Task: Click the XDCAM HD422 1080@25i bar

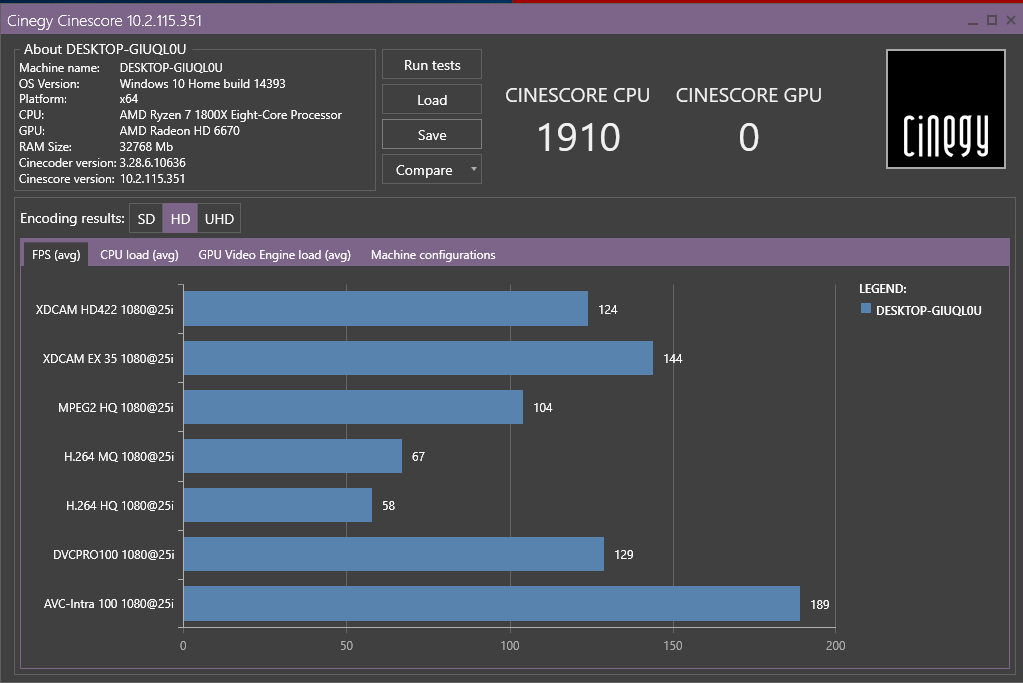Action: pos(386,309)
